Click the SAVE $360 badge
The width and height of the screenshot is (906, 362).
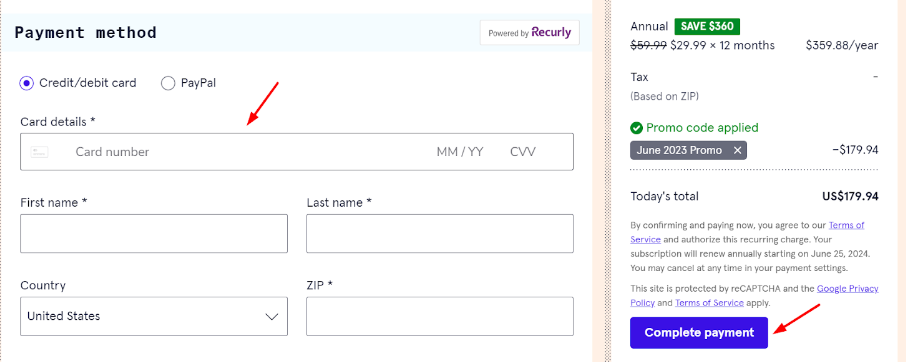pyautogui.click(x=707, y=27)
